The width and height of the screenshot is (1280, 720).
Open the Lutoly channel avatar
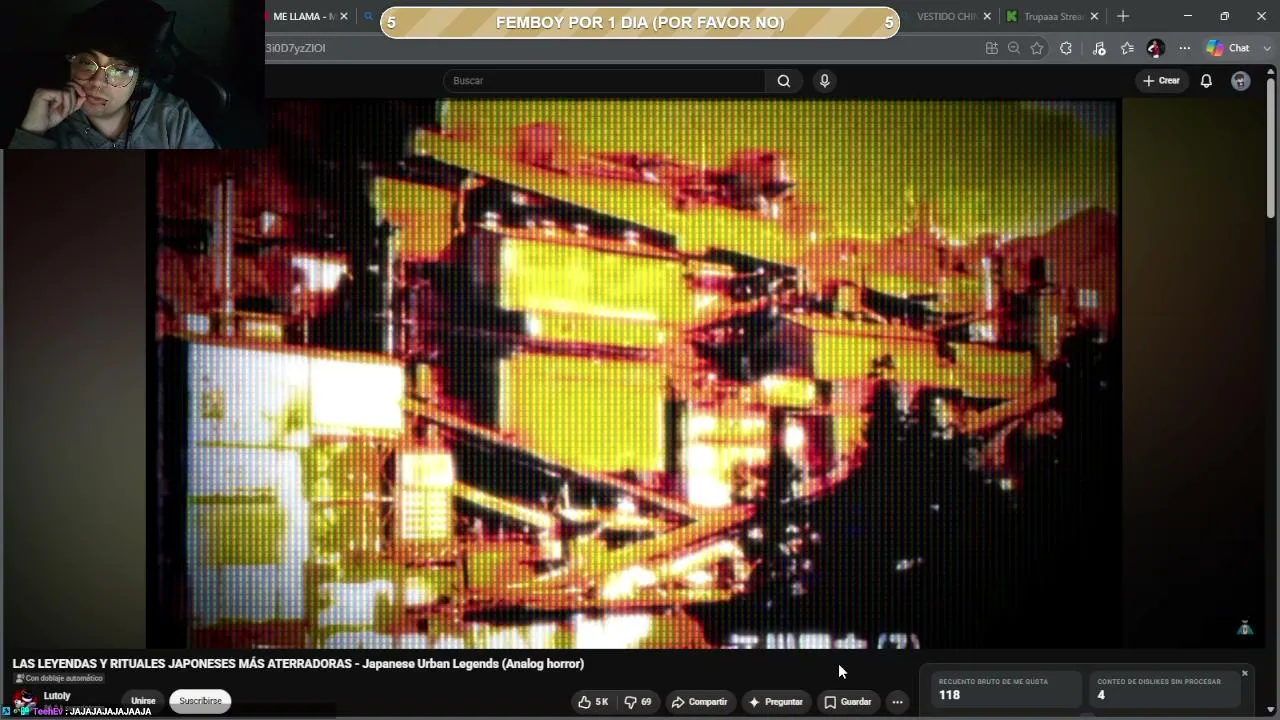tap(24, 700)
